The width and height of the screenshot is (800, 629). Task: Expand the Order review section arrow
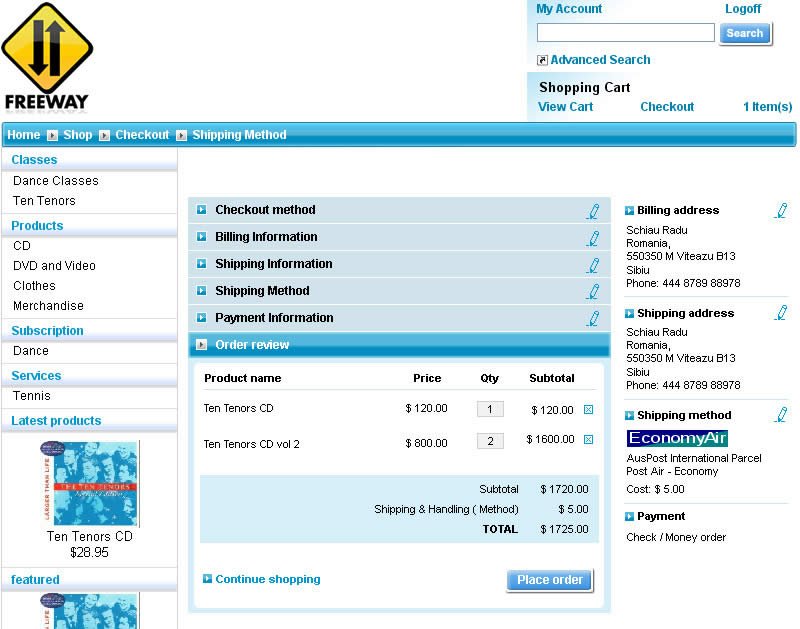pos(202,345)
